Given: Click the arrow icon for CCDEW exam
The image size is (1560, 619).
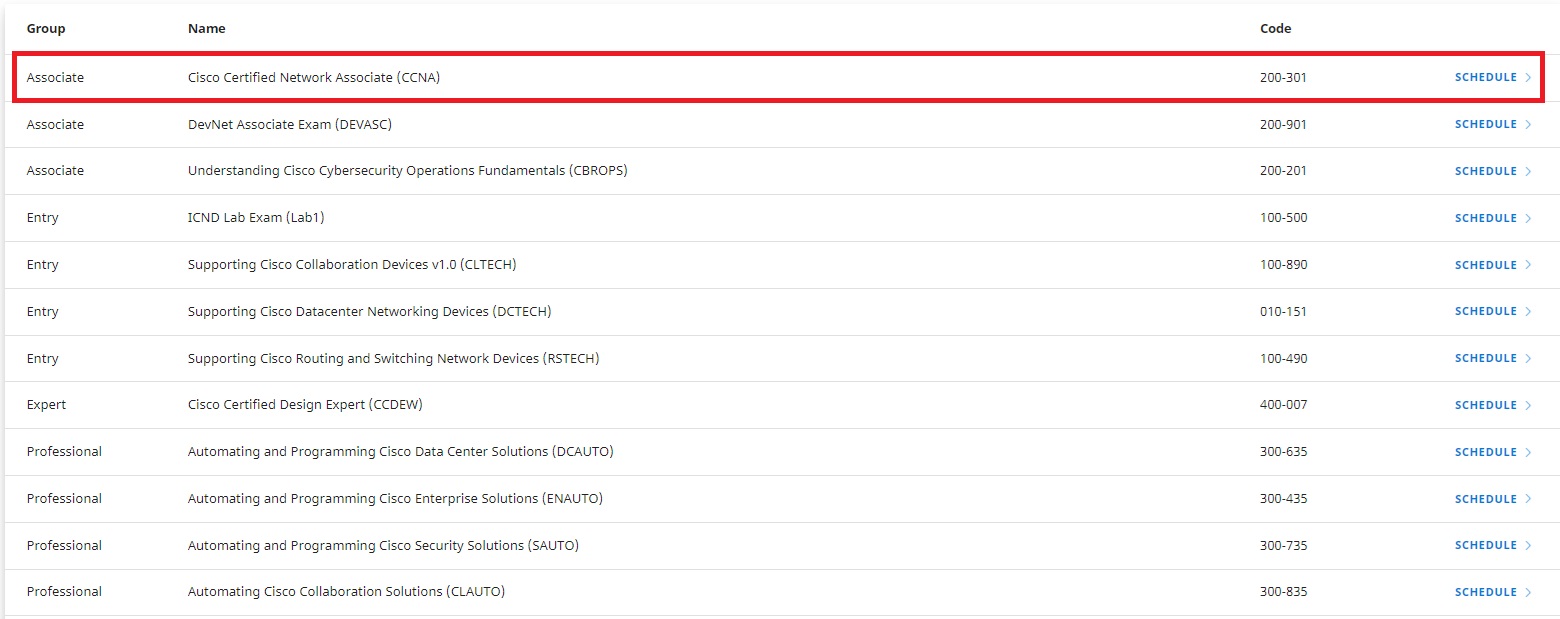Looking at the screenshot, I should (x=1528, y=405).
